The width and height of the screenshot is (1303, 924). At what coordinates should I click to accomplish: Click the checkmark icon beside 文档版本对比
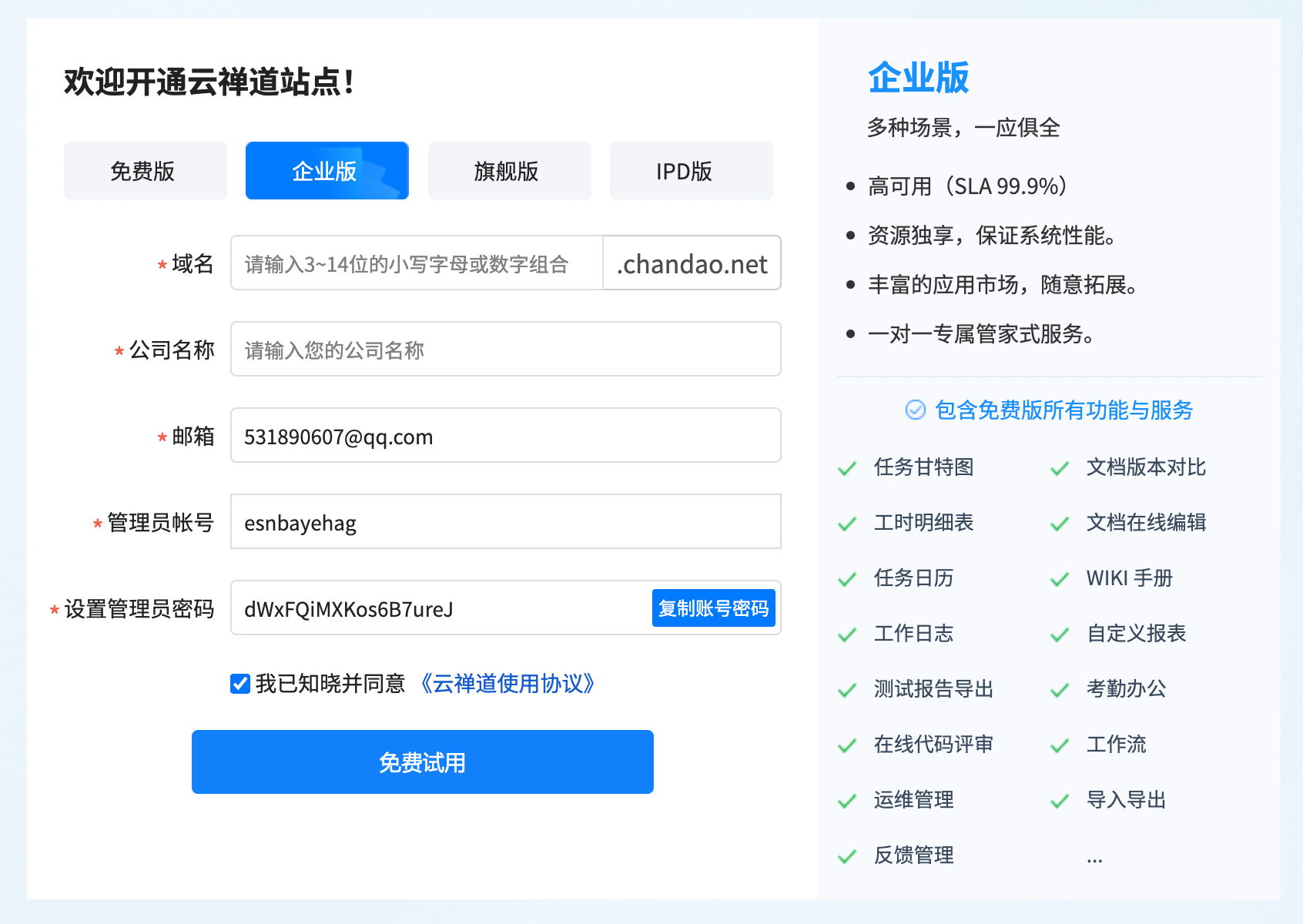[1060, 468]
